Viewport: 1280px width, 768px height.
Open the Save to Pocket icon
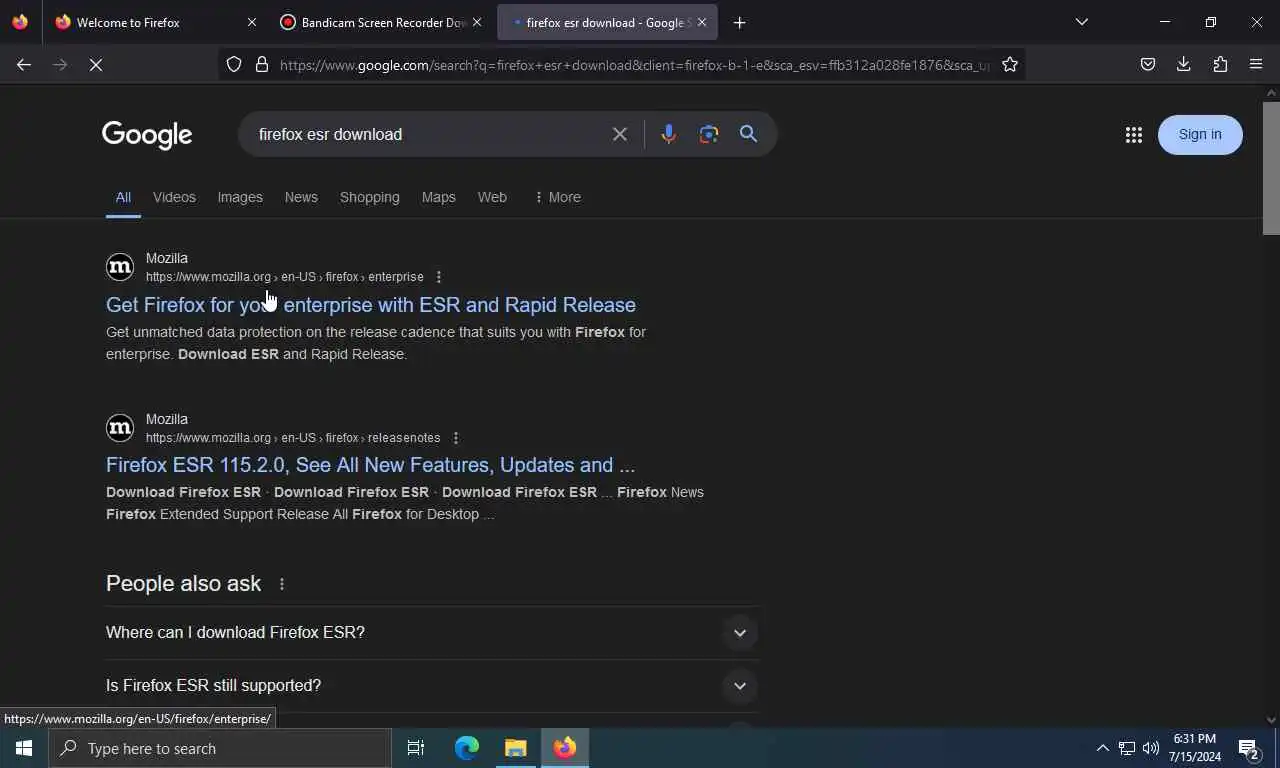(1148, 64)
